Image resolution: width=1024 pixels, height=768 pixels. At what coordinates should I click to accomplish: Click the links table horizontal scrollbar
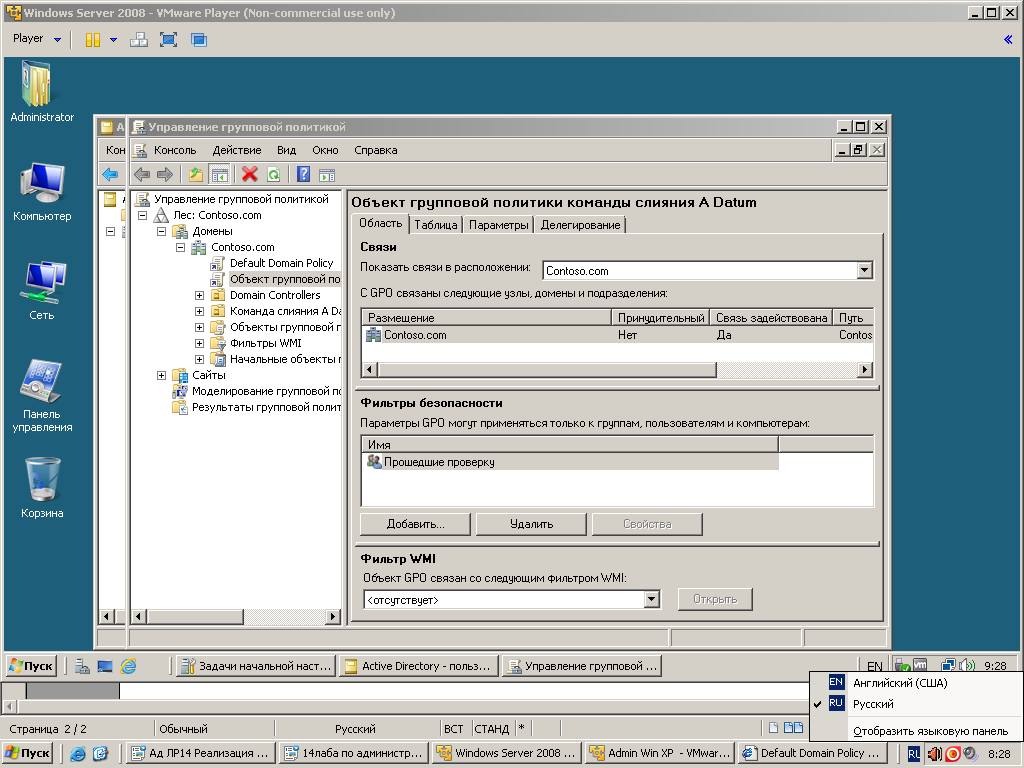pyautogui.click(x=618, y=370)
